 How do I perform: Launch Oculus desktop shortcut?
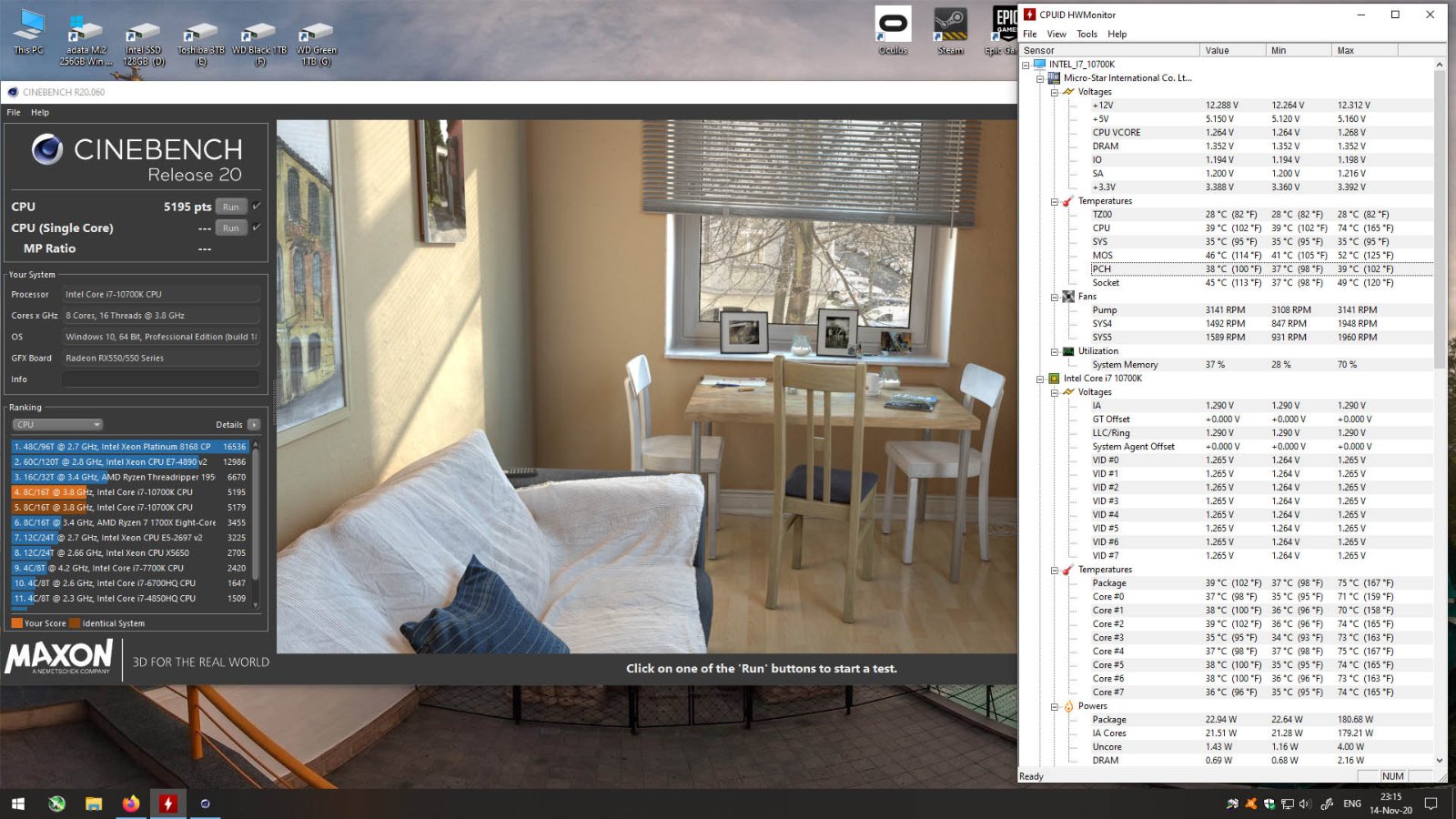coord(893,32)
